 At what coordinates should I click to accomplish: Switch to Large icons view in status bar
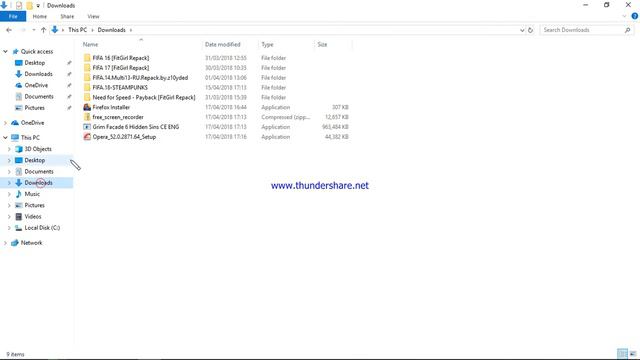point(633,354)
